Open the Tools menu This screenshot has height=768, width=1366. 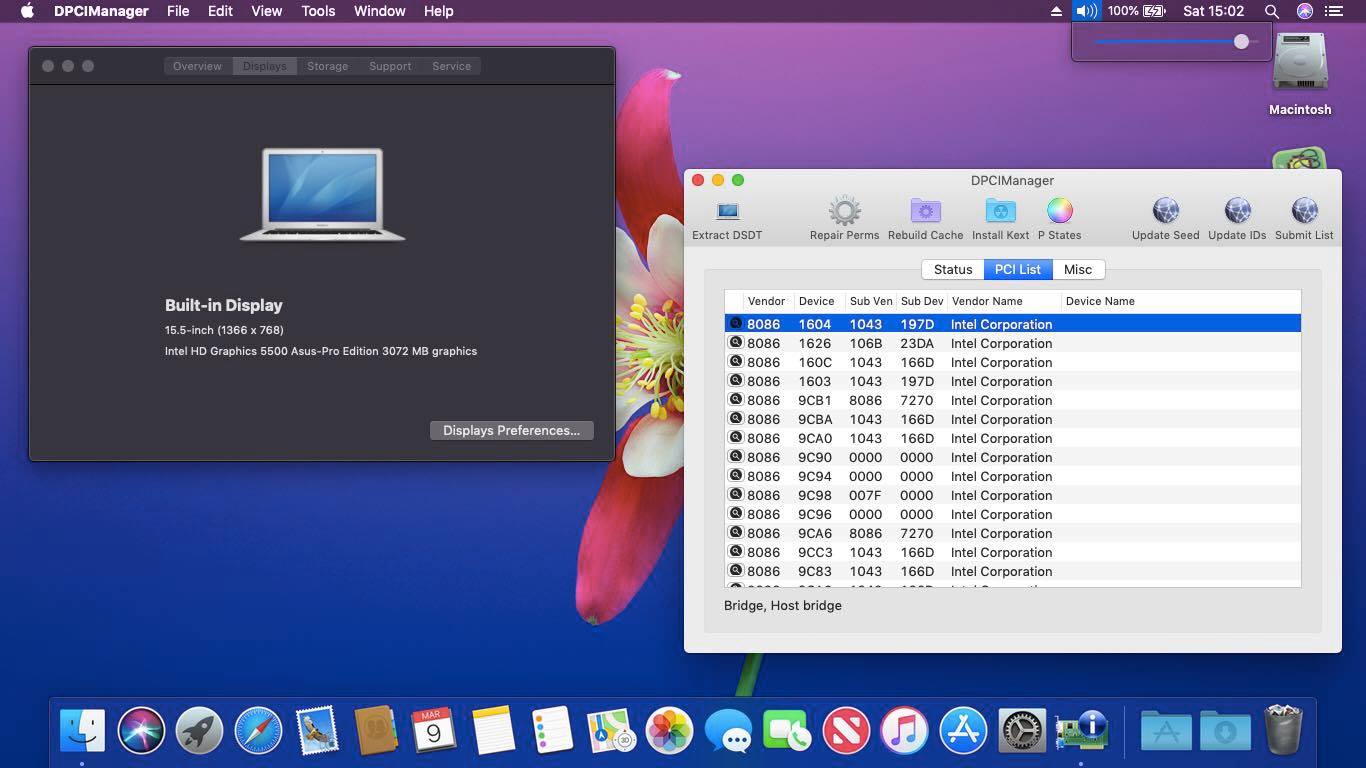click(318, 11)
